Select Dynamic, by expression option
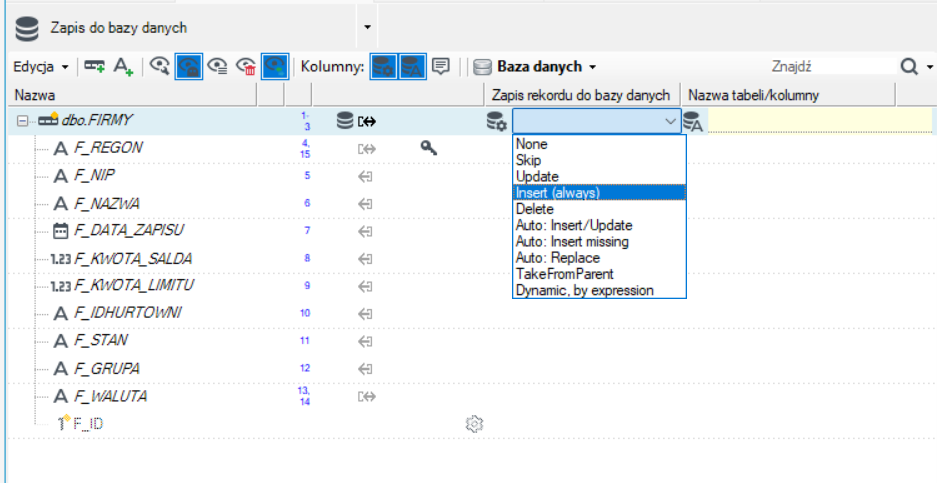 (599, 290)
